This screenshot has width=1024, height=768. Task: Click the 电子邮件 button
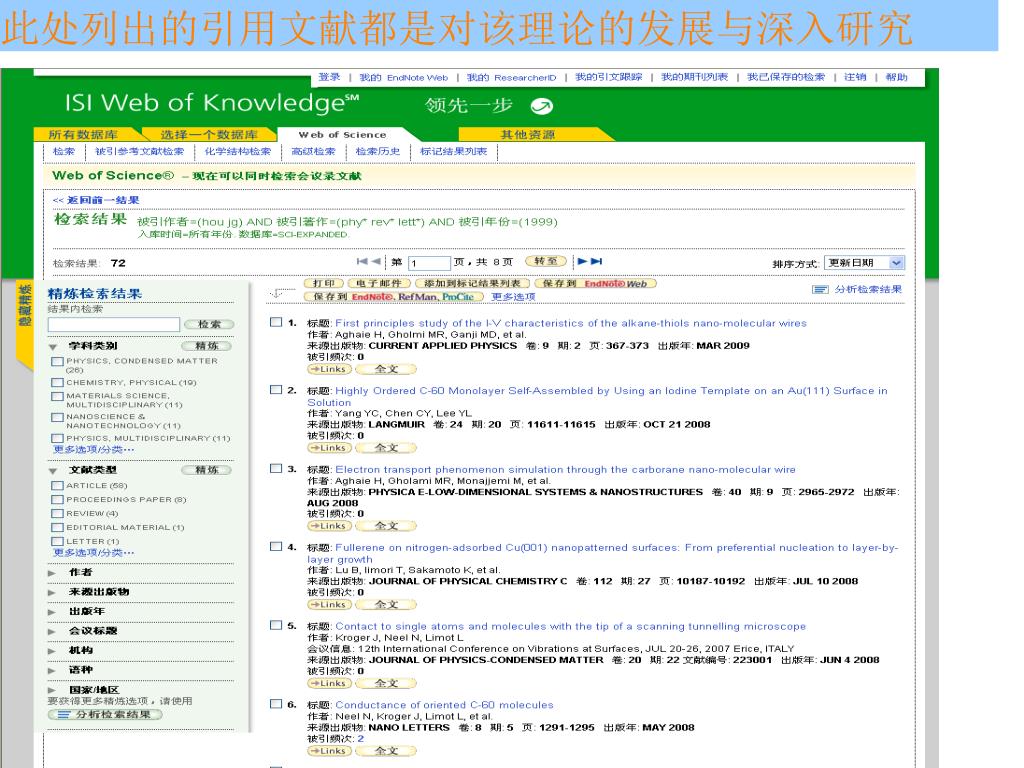click(x=379, y=283)
